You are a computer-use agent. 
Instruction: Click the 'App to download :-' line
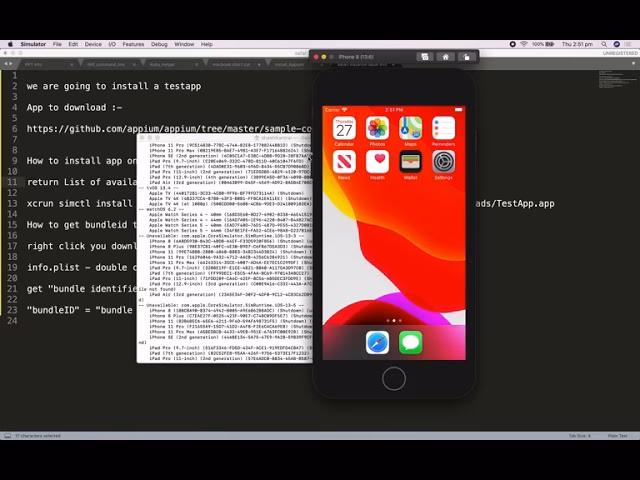click(x=74, y=107)
